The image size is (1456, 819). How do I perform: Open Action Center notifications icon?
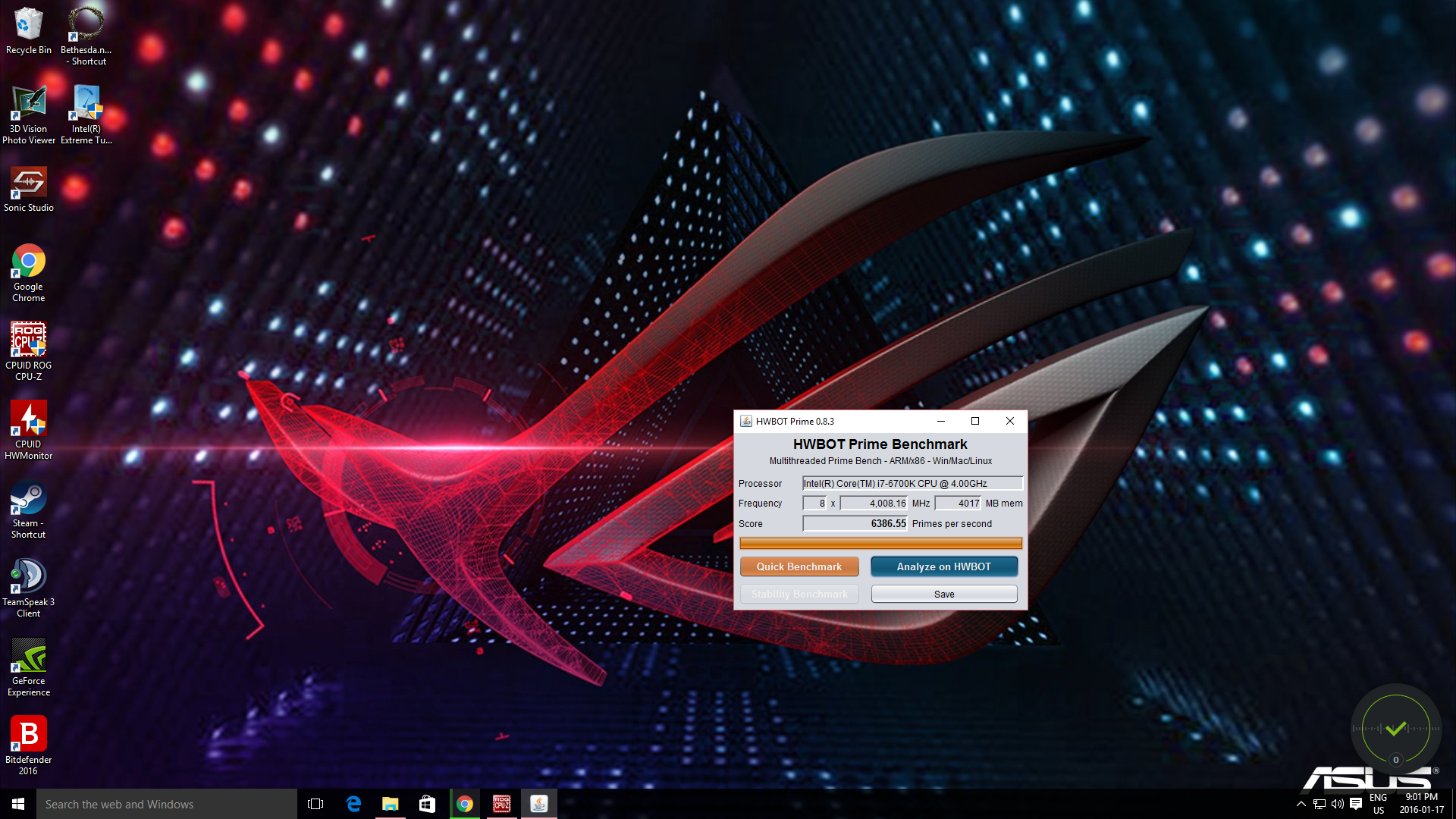[x=1356, y=804]
